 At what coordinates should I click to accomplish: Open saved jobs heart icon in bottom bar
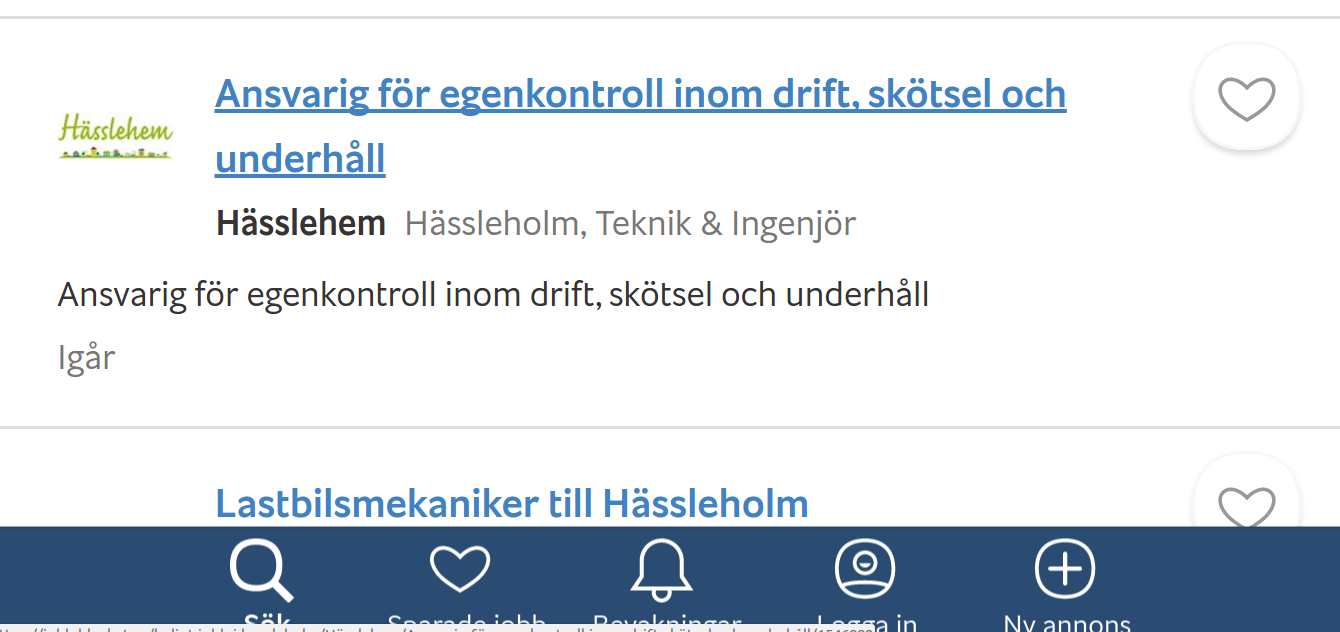coord(460,568)
